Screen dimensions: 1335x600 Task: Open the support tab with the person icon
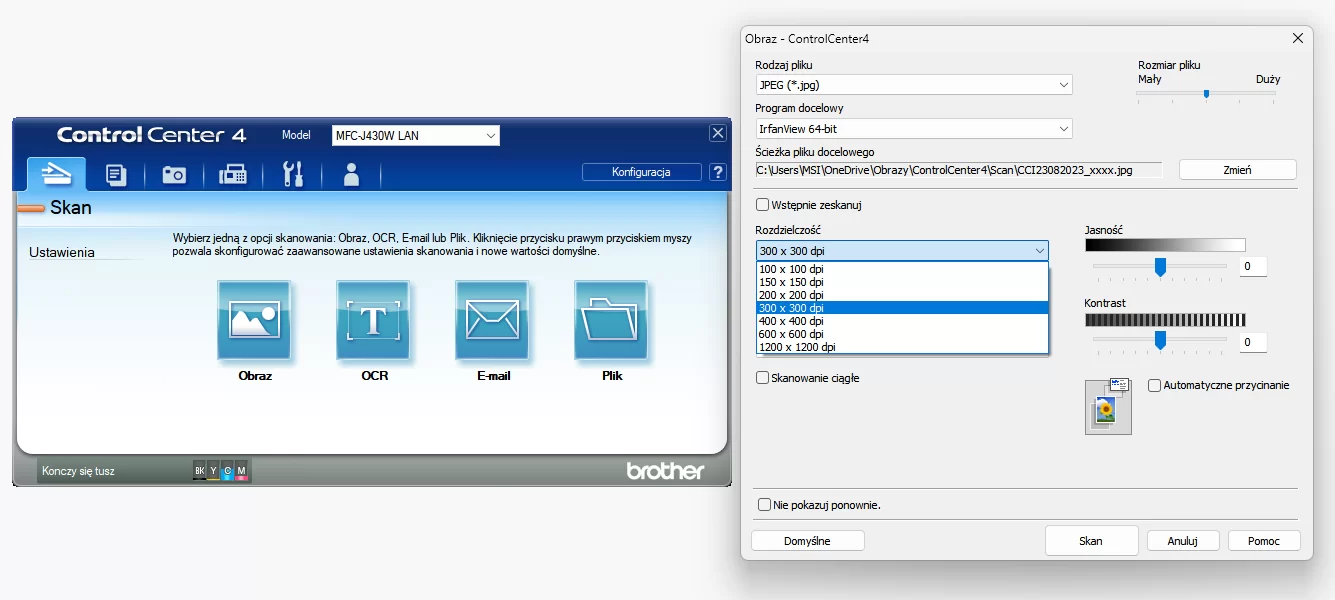(x=351, y=175)
